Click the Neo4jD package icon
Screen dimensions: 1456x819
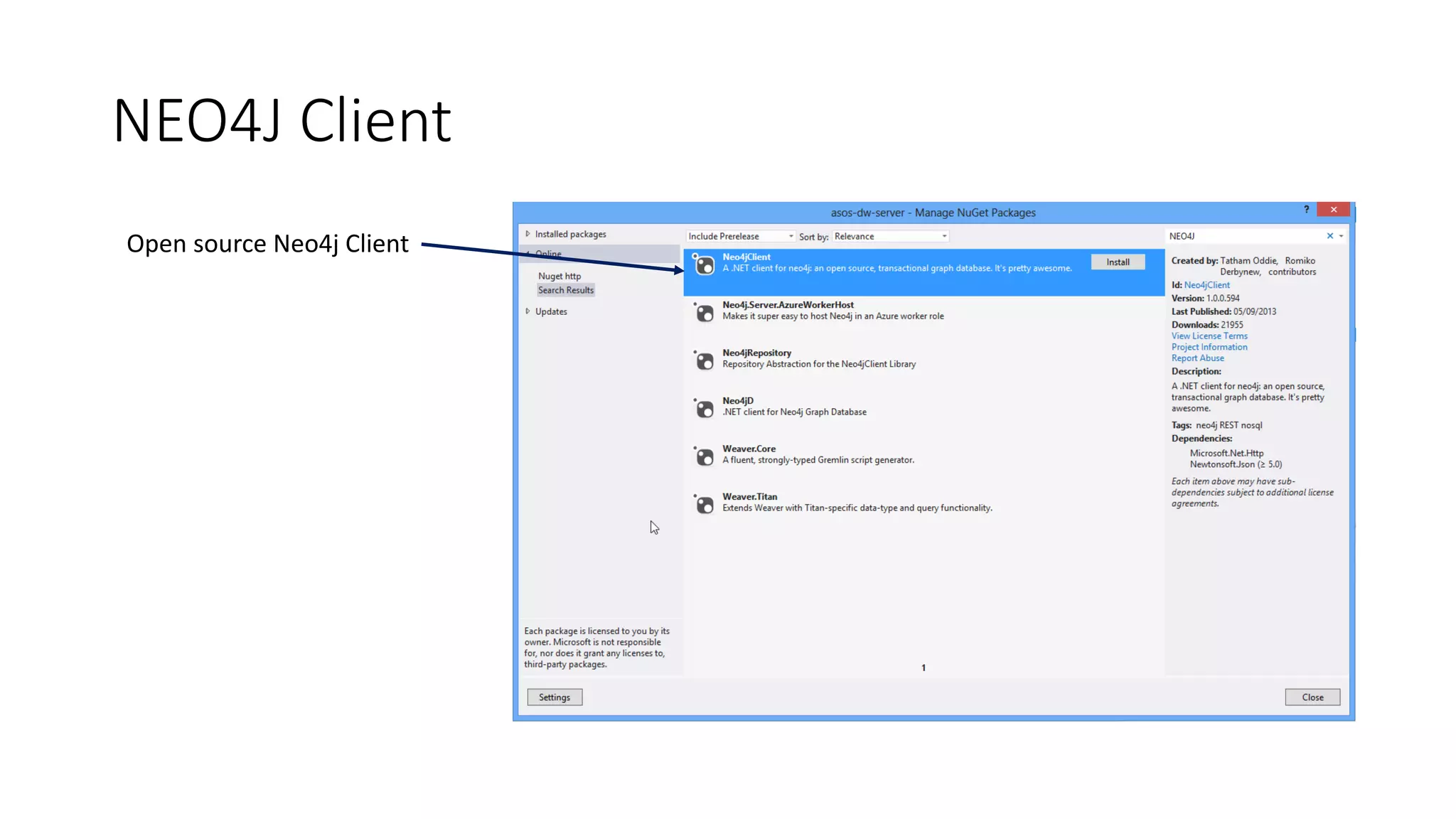[x=704, y=409]
